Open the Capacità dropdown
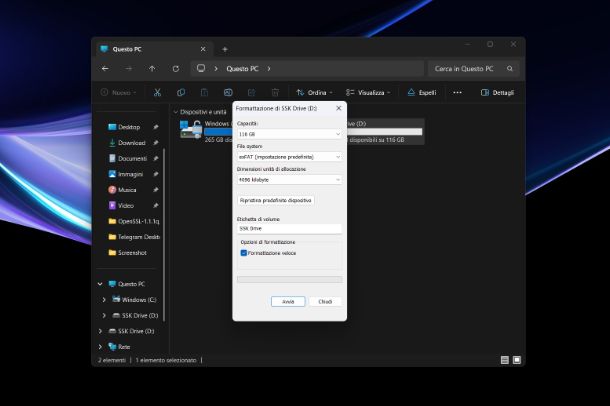Viewport: 610px width, 406px height. coord(289,133)
